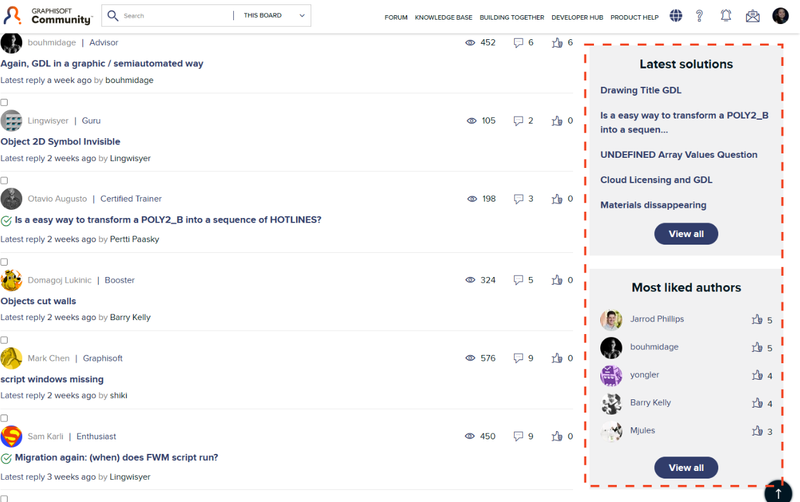
Task: Open 'UNDEFINED Array Values Question' solution
Action: point(679,155)
